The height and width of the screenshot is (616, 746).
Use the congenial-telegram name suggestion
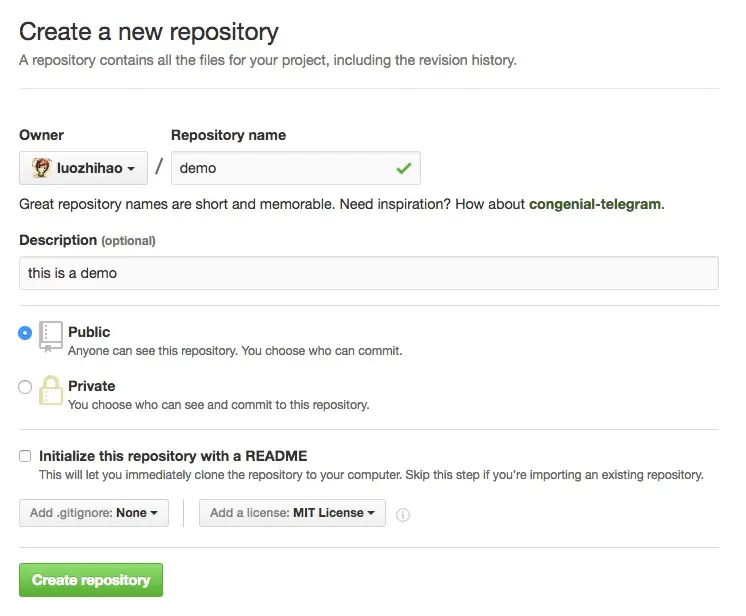[595, 204]
